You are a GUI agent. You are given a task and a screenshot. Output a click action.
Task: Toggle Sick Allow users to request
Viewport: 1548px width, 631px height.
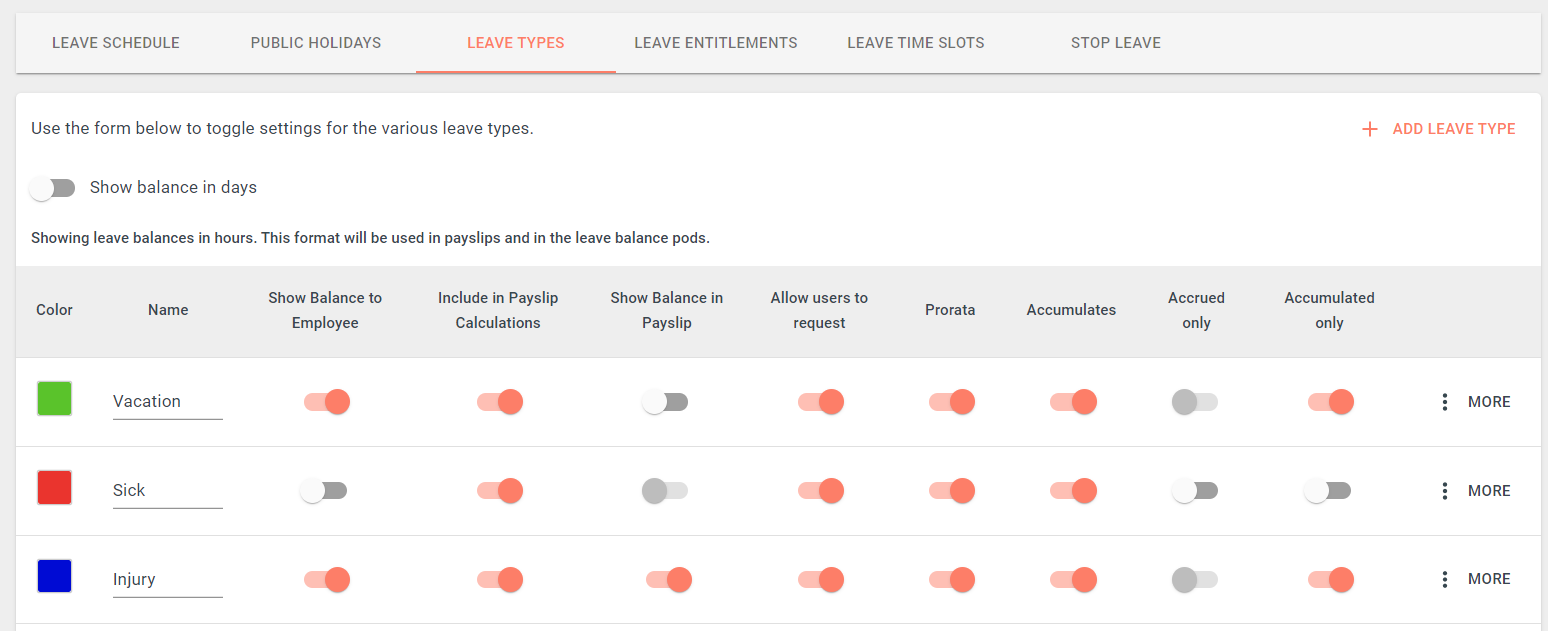(820, 491)
